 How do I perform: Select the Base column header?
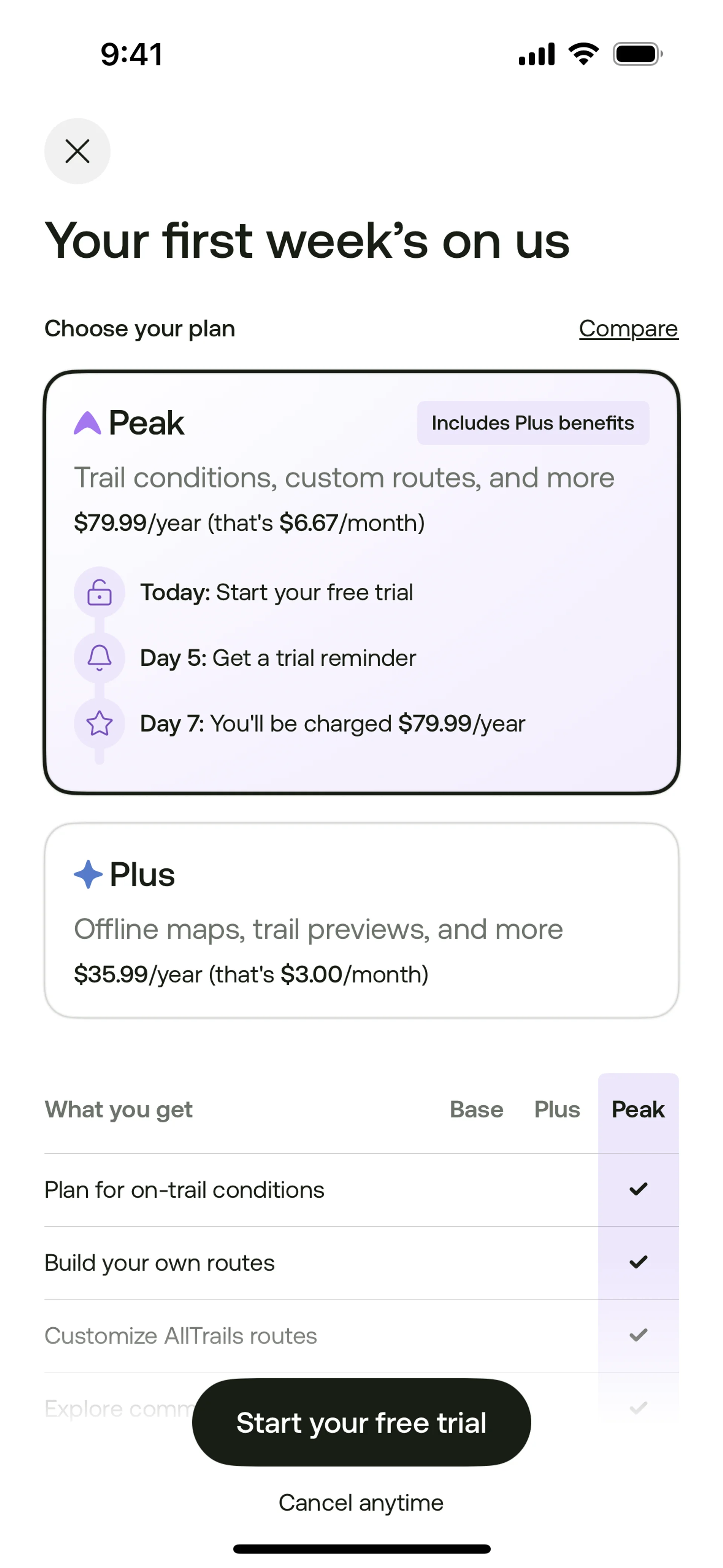[476, 1109]
